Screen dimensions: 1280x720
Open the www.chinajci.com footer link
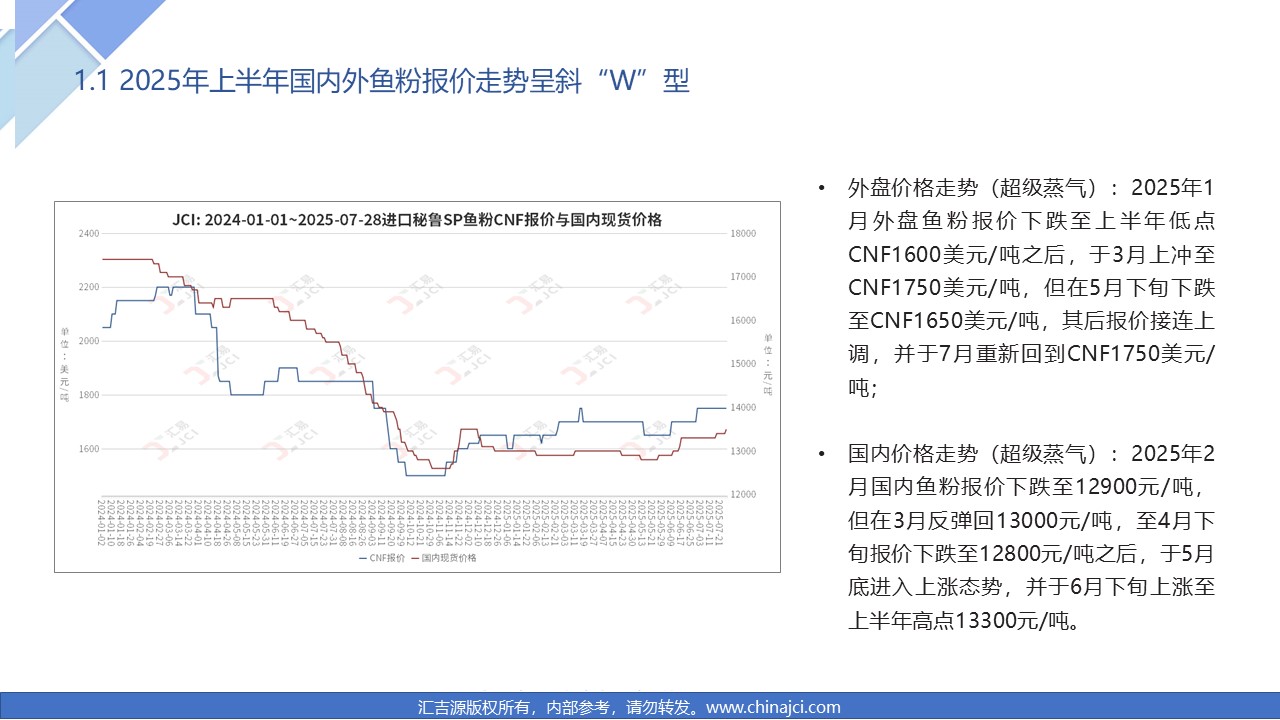[x=773, y=707]
